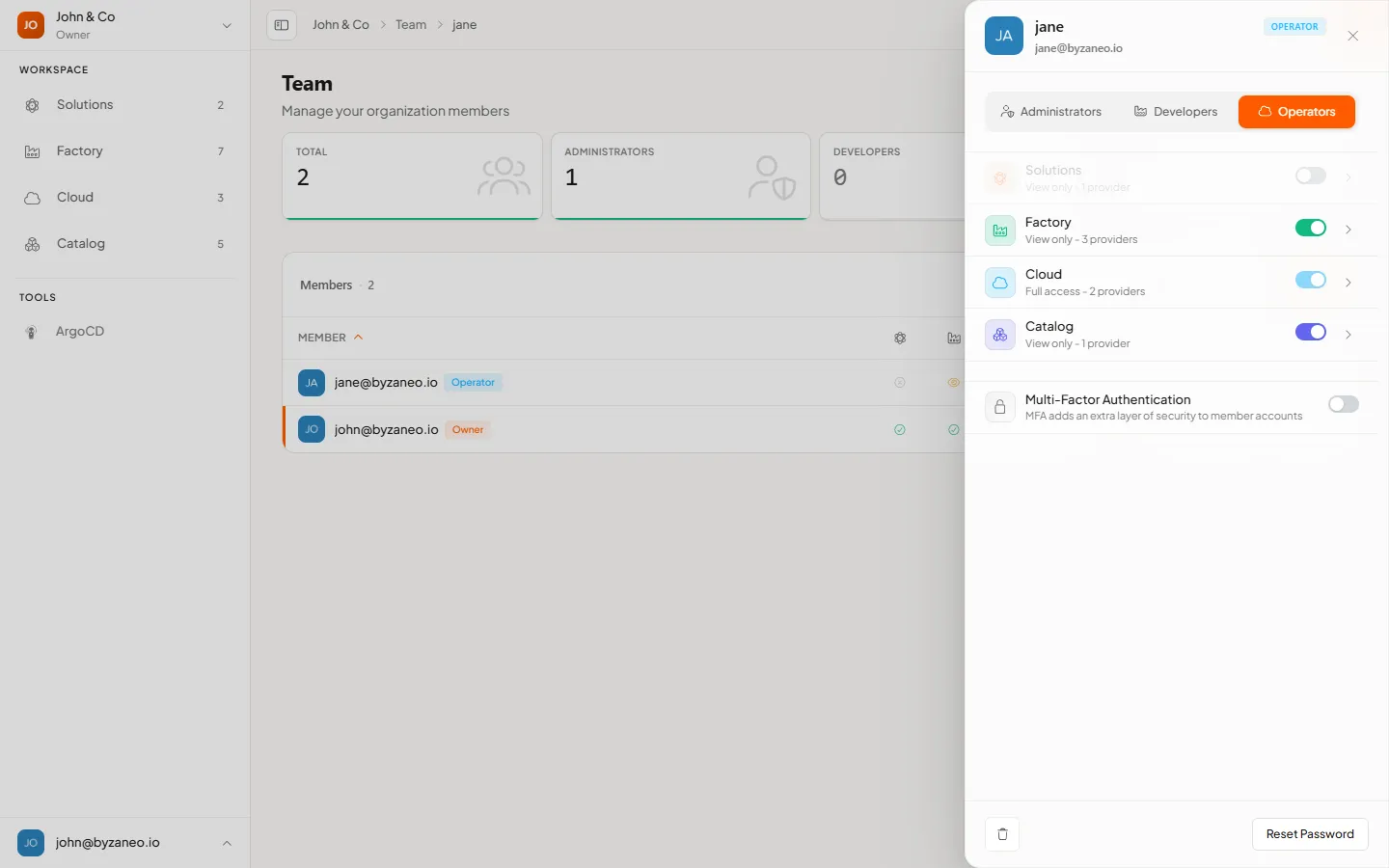Click the Developers stat card
Image resolution: width=1389 pixels, height=868 pixels.
[892, 176]
